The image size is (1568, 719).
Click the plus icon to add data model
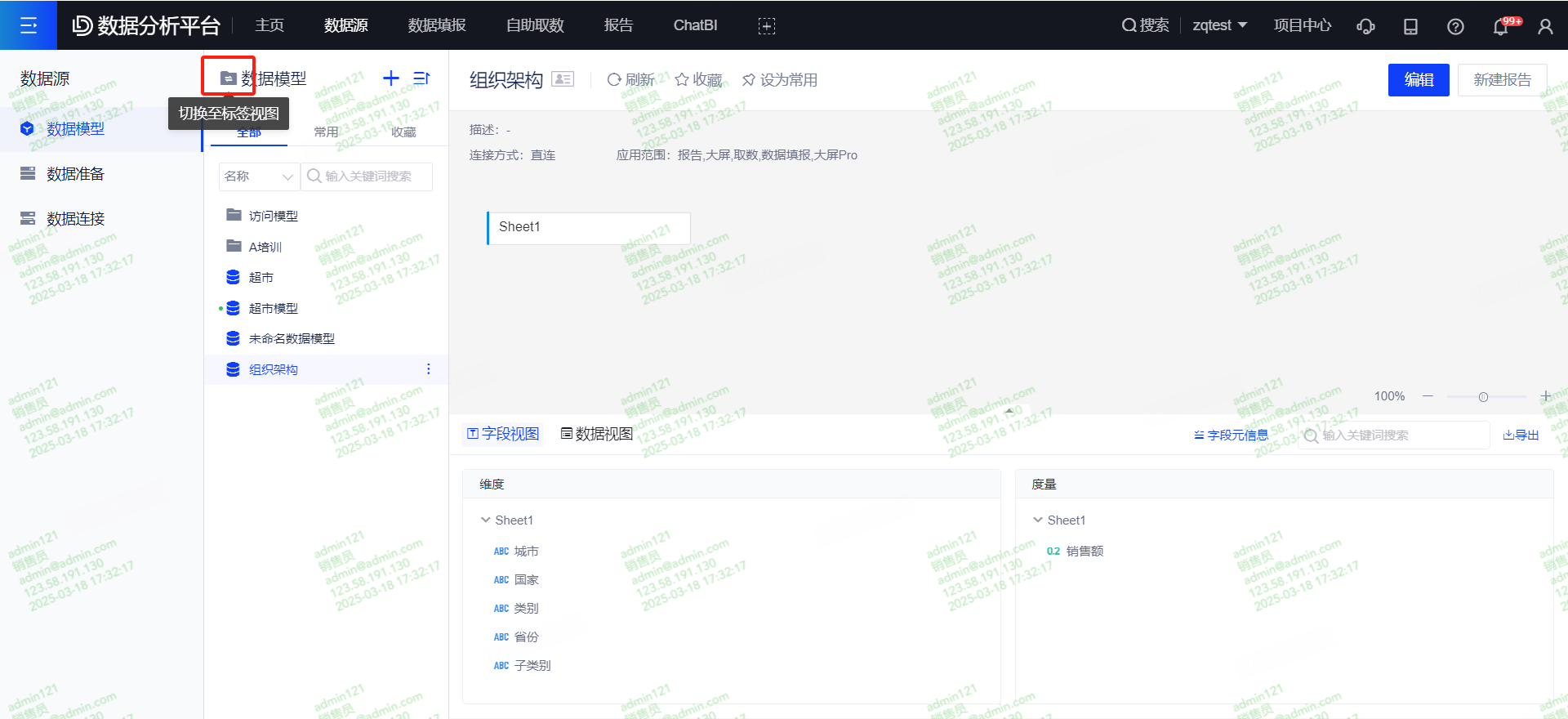pyautogui.click(x=391, y=78)
